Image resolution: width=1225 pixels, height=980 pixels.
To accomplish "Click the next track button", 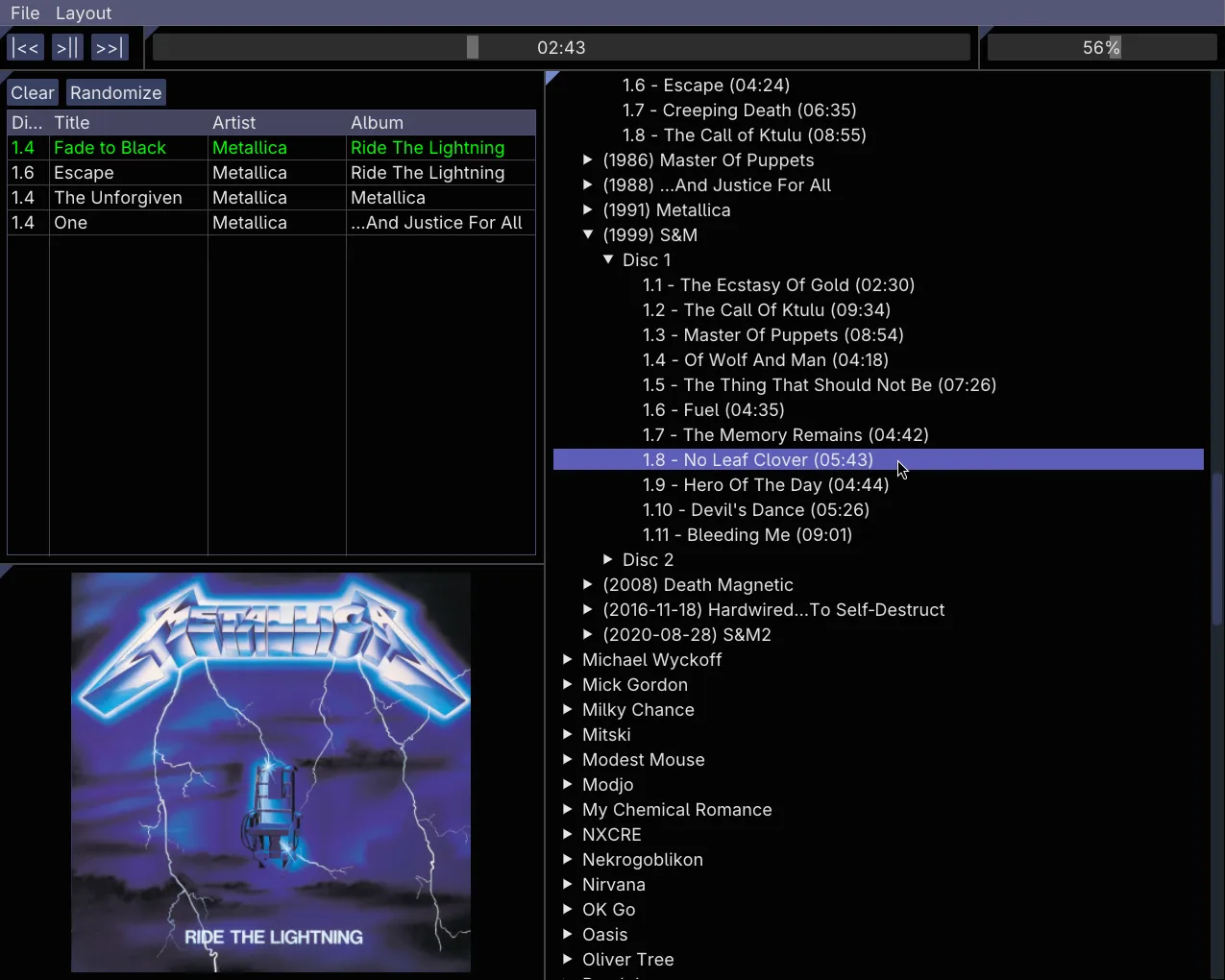I will 110,46.
